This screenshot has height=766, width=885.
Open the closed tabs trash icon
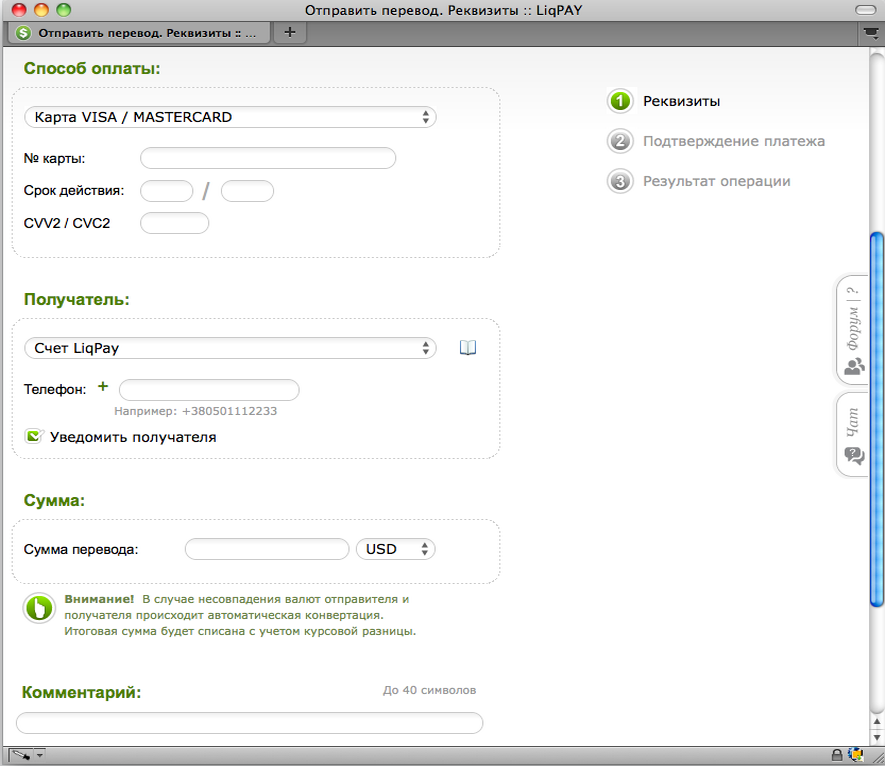click(870, 32)
